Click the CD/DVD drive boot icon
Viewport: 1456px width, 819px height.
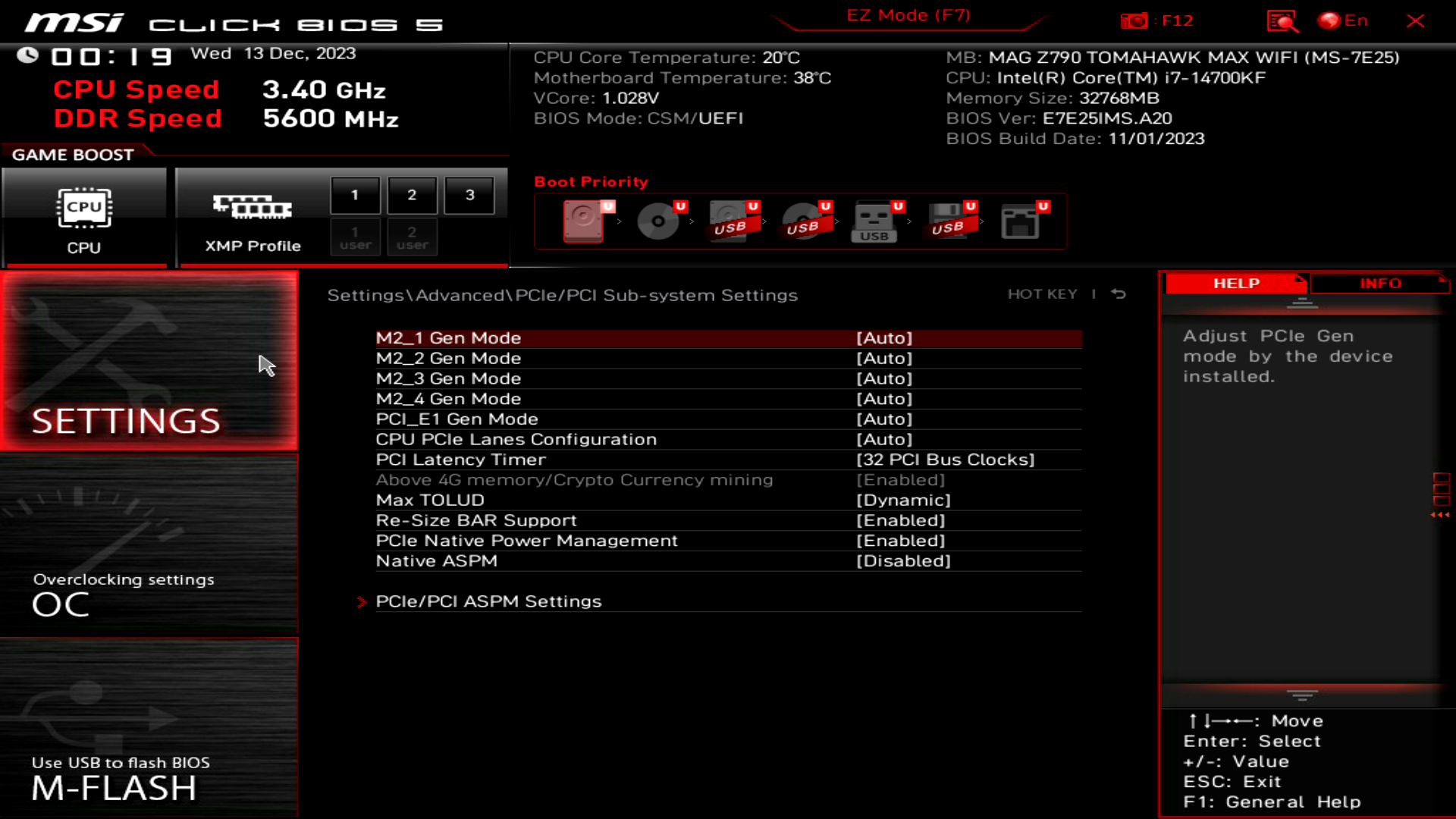tap(657, 221)
